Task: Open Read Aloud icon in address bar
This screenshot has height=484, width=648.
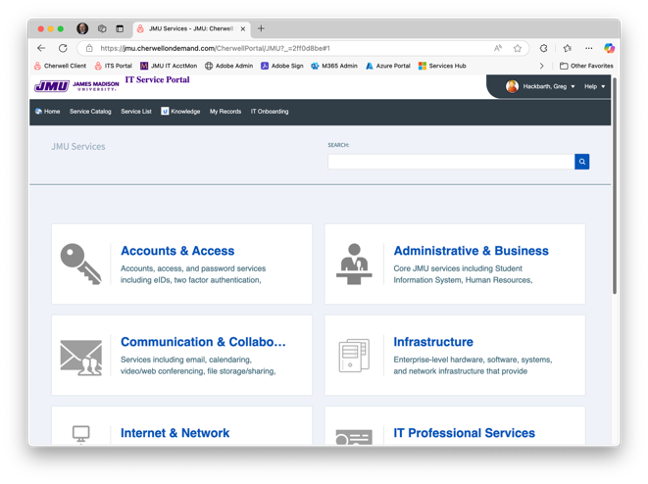Action: [x=498, y=48]
